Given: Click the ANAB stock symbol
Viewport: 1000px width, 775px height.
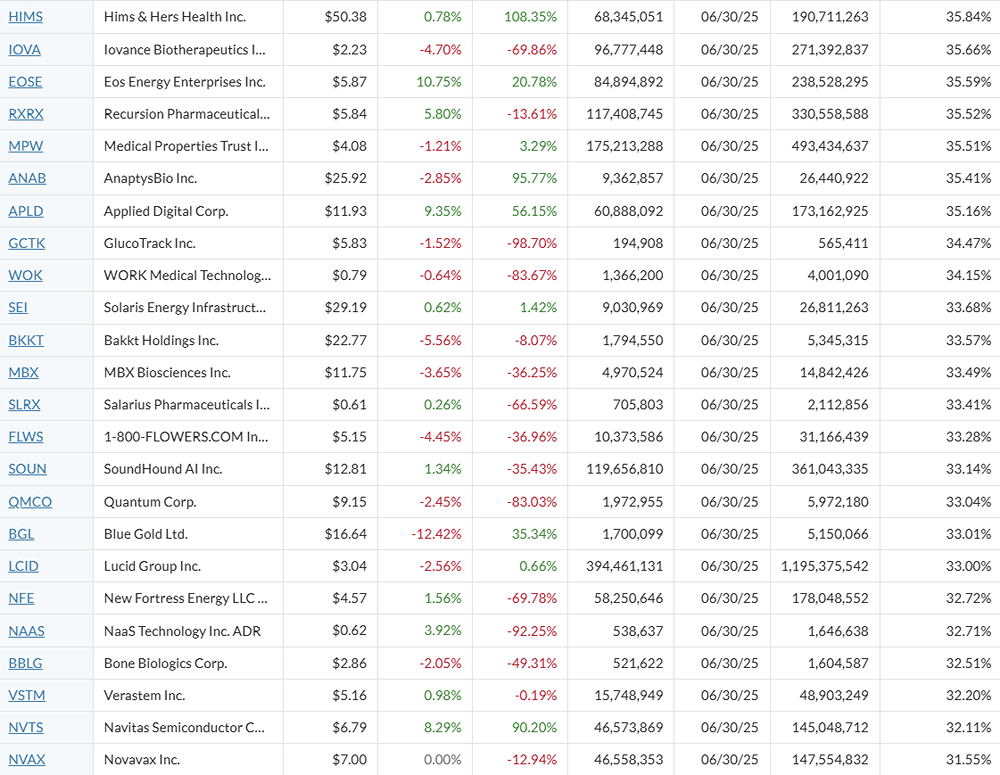Looking at the screenshot, I should point(27,179).
